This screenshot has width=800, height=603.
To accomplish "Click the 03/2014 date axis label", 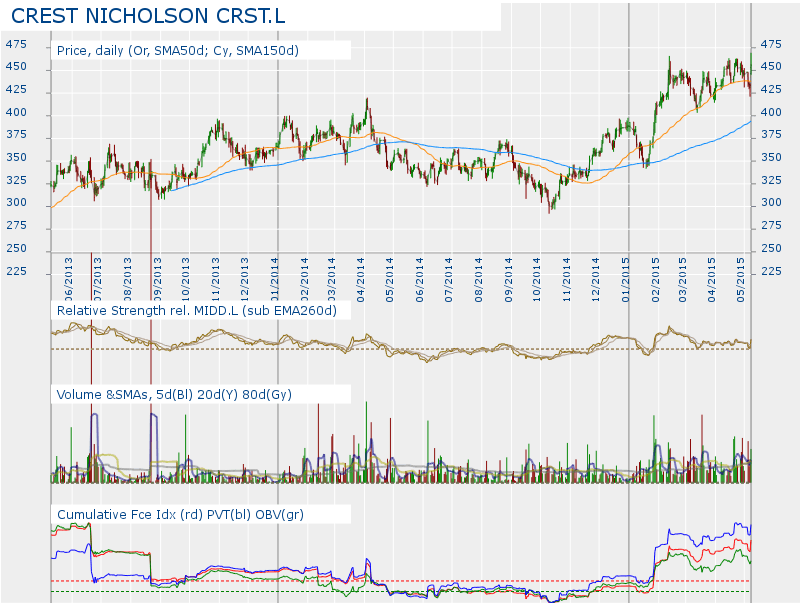I will click(x=331, y=280).
